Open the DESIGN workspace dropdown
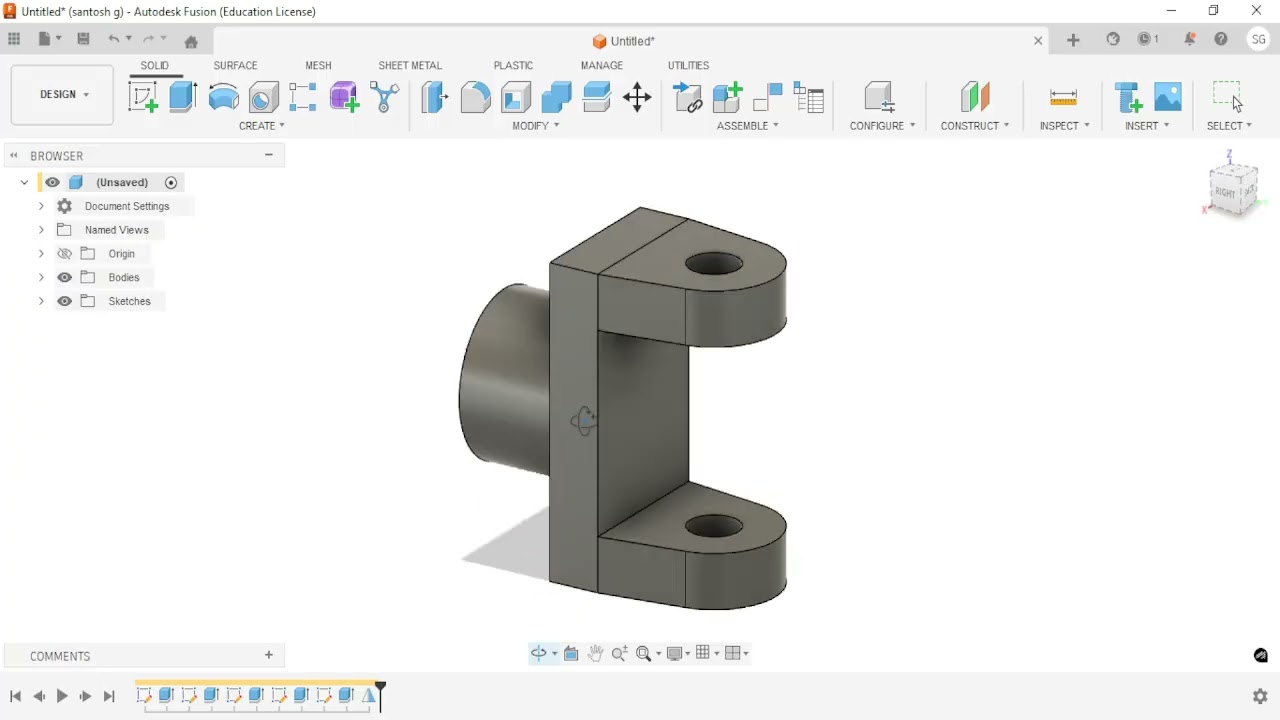 64,95
